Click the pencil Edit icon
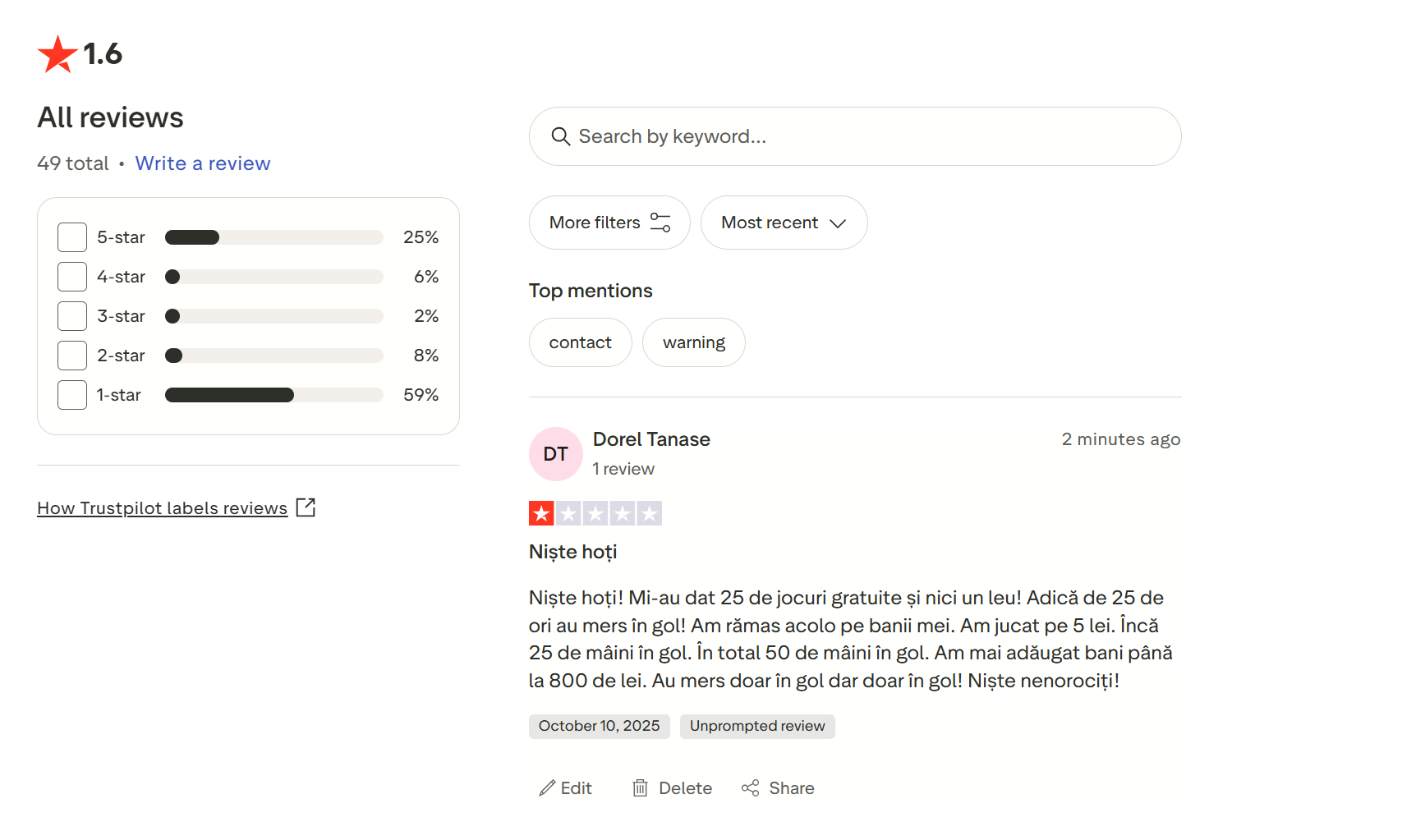This screenshot has height=840, width=1425. point(547,788)
